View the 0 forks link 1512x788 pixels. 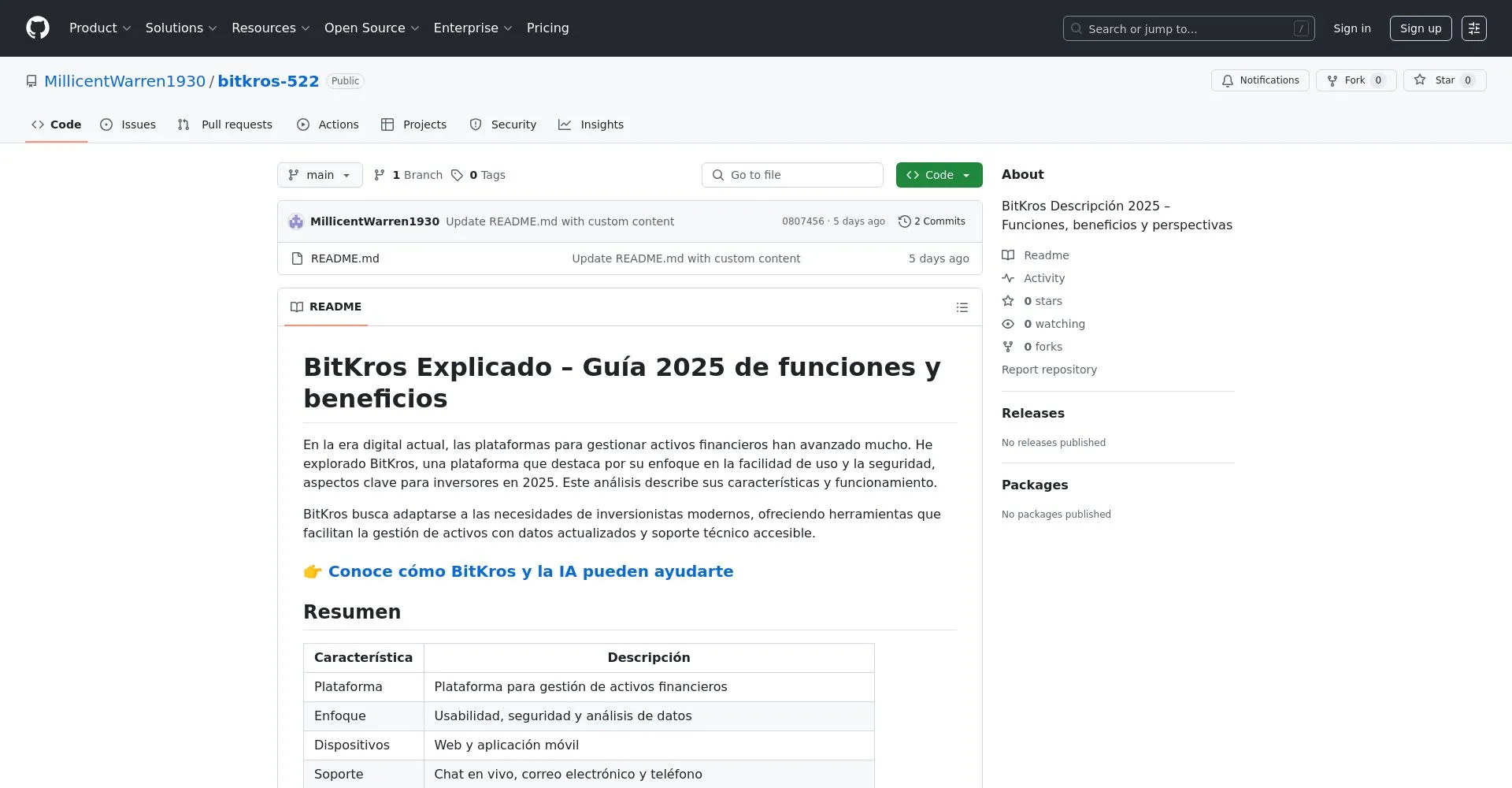point(1032,347)
